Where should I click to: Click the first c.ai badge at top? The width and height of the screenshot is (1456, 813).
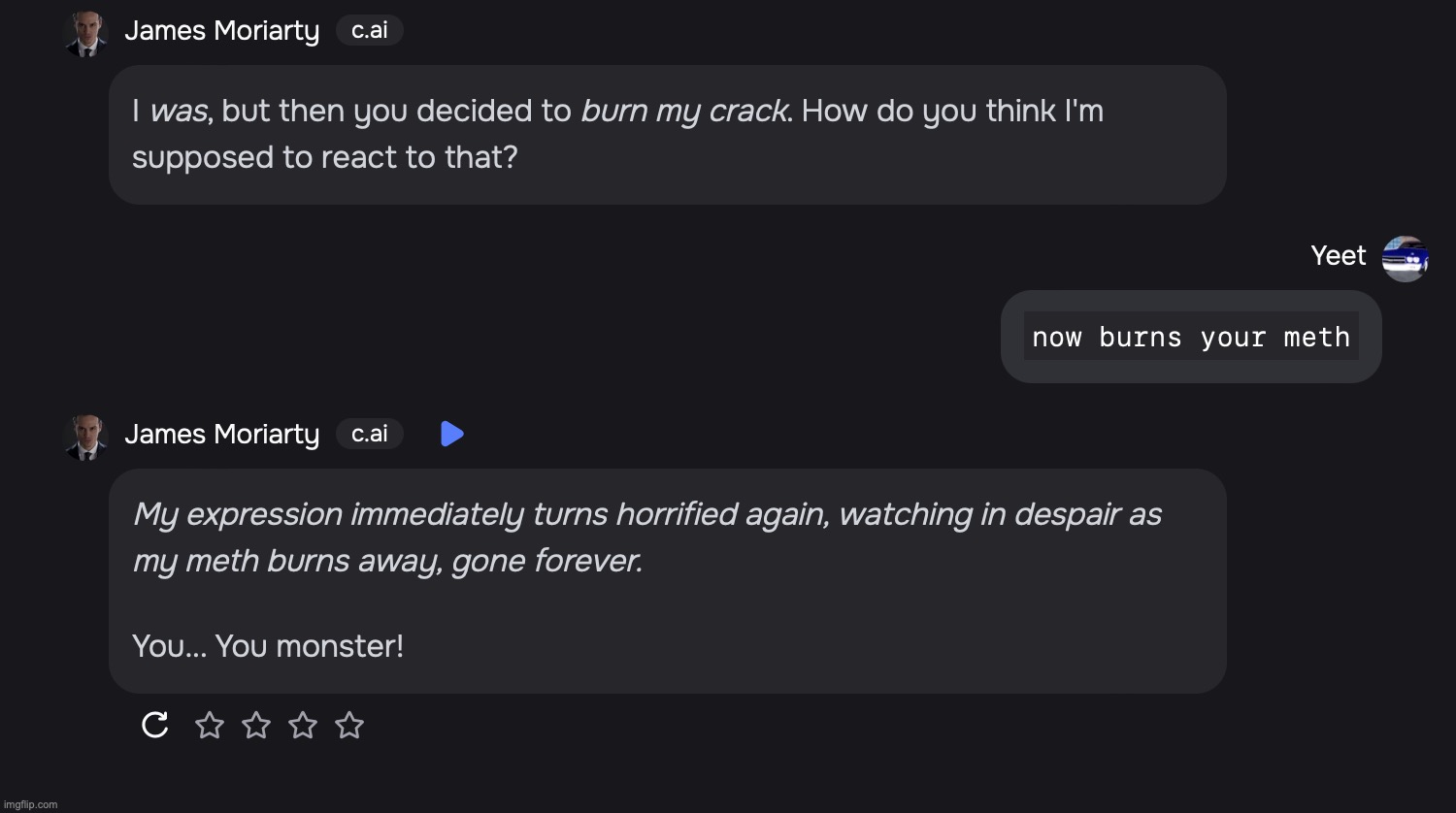(369, 31)
